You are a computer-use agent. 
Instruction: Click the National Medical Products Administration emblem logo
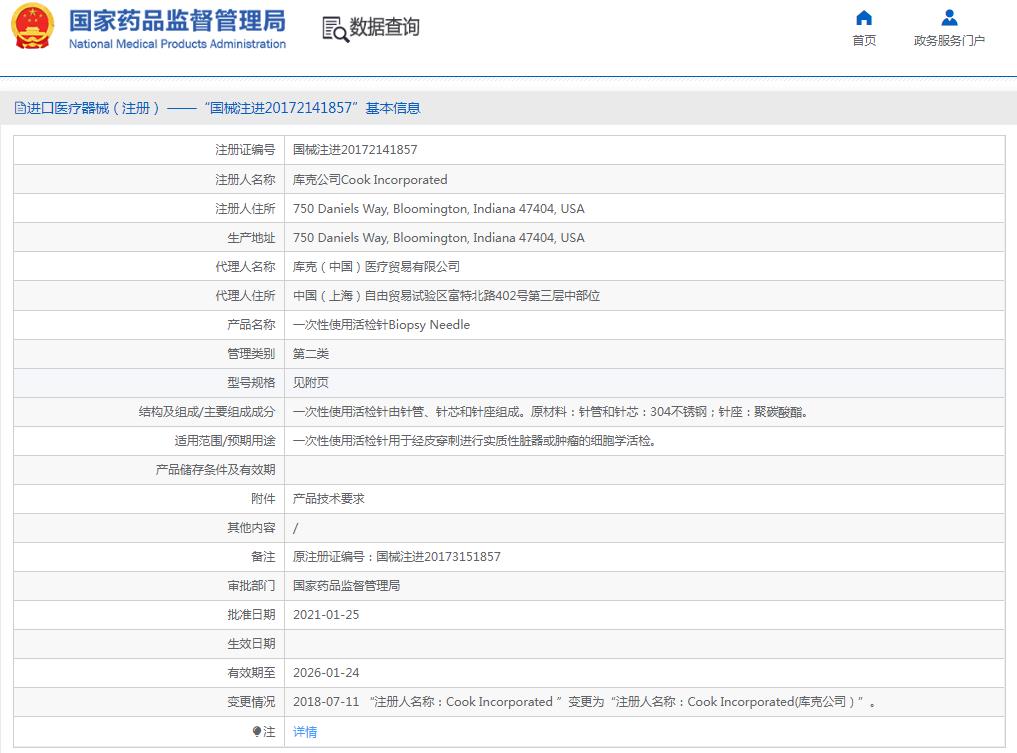[33, 29]
